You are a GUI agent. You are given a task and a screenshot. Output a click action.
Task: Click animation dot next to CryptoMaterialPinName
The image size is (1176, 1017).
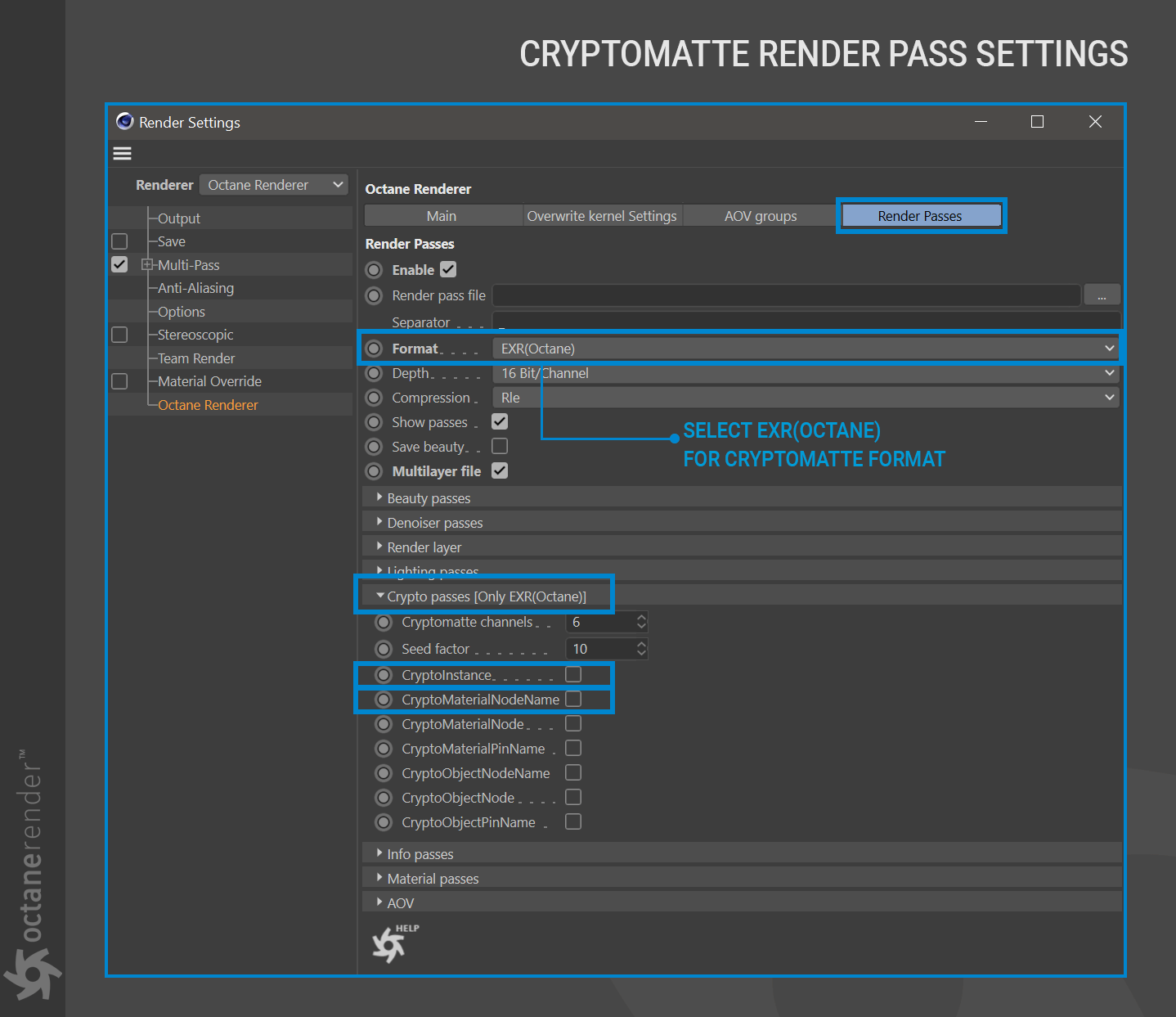pos(384,749)
